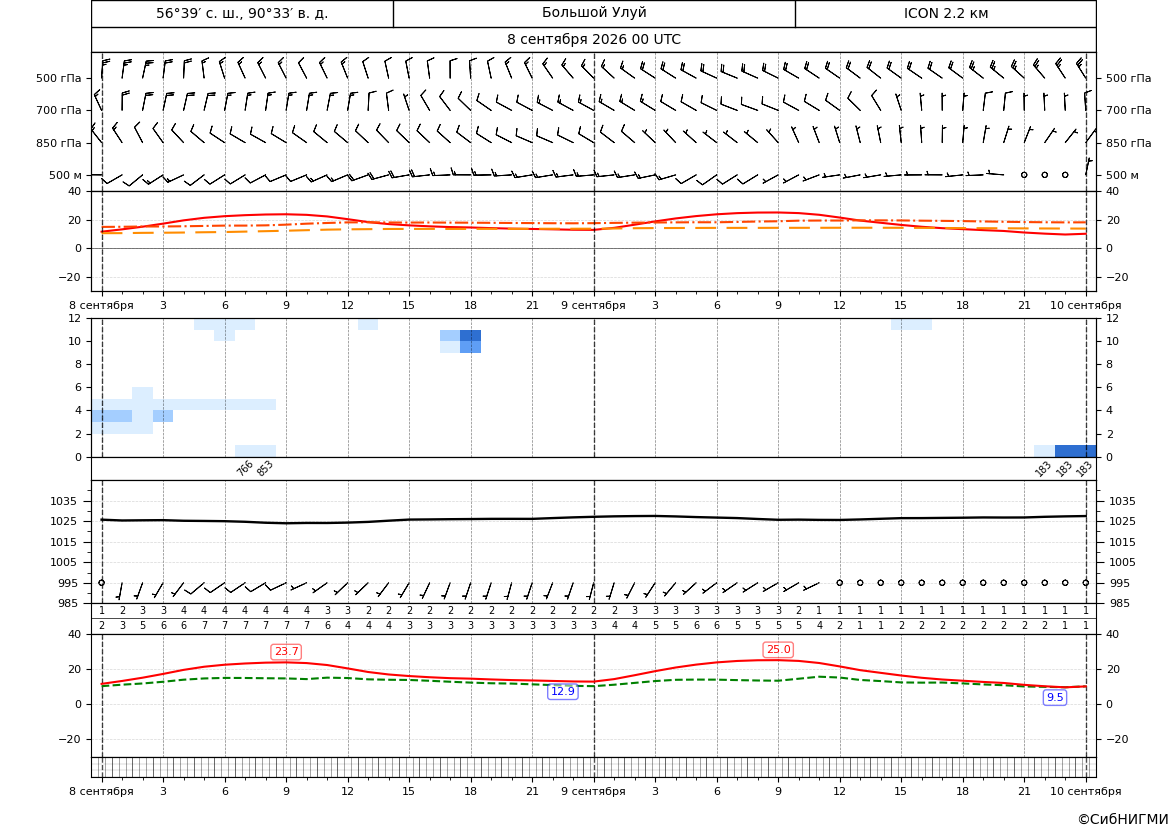Click the dark blue fog cell at bottom right
The height and width of the screenshot is (827, 1169).
coord(1075,451)
